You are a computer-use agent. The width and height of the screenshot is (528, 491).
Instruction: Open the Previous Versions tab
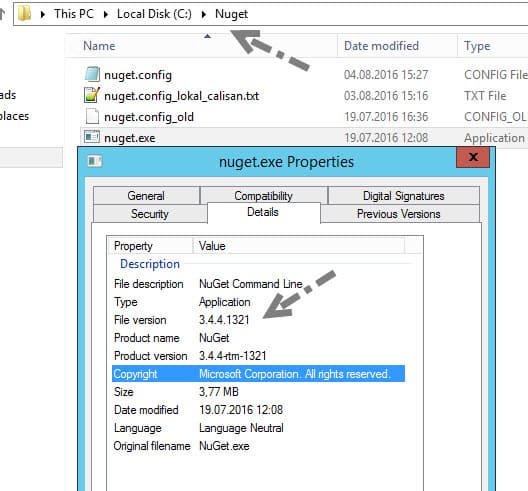399,214
